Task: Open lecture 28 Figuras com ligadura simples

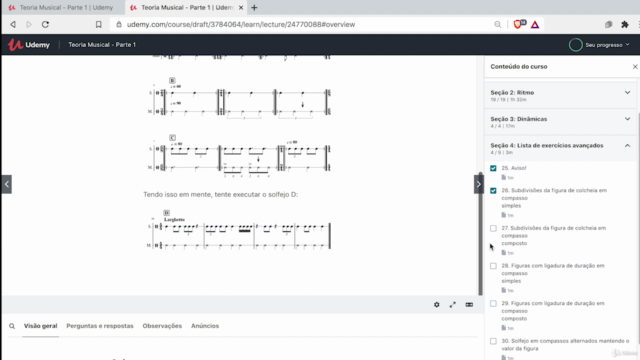Action: click(553, 273)
